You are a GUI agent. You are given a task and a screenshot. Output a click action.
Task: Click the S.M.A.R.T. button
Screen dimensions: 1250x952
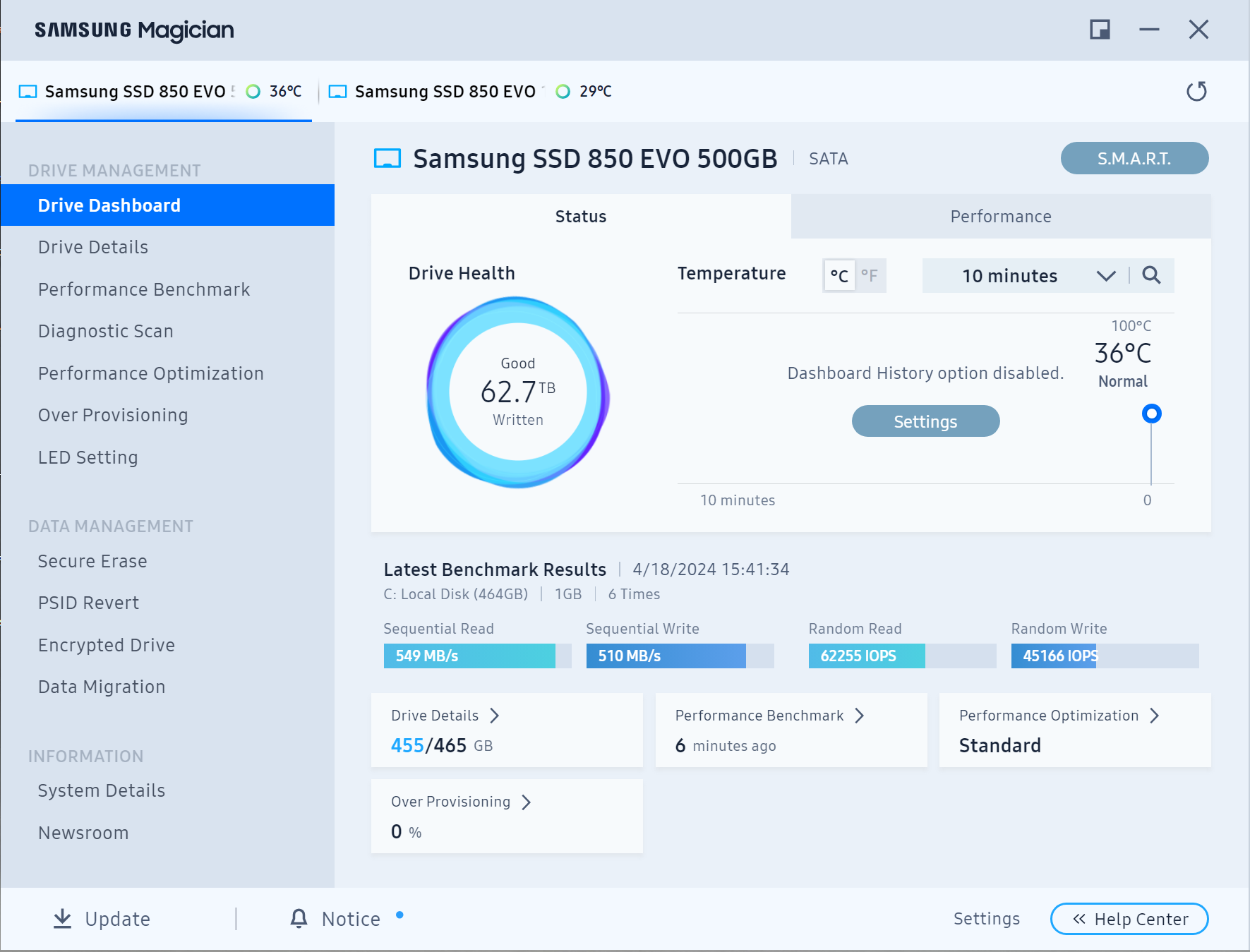[1134, 158]
